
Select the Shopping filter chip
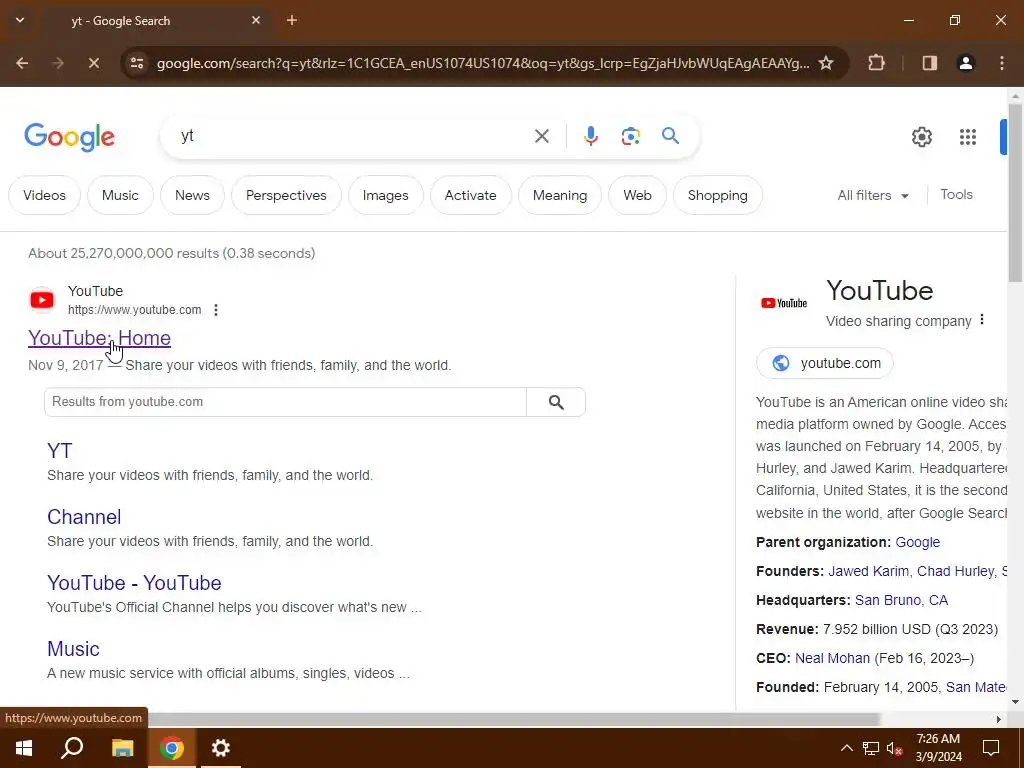click(x=717, y=195)
